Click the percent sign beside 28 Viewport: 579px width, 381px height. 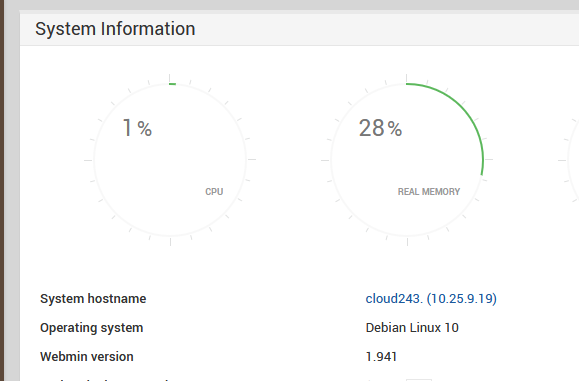click(x=395, y=129)
